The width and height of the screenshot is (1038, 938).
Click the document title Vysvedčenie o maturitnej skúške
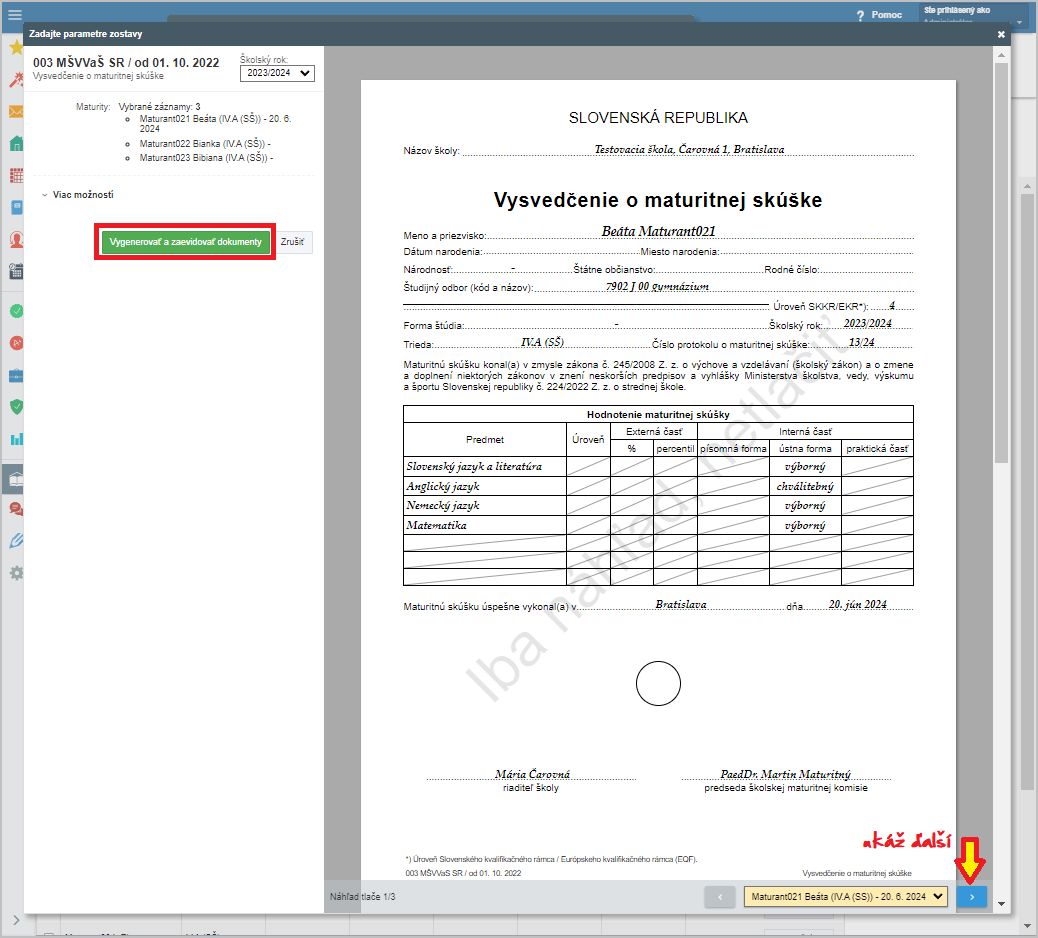click(658, 200)
